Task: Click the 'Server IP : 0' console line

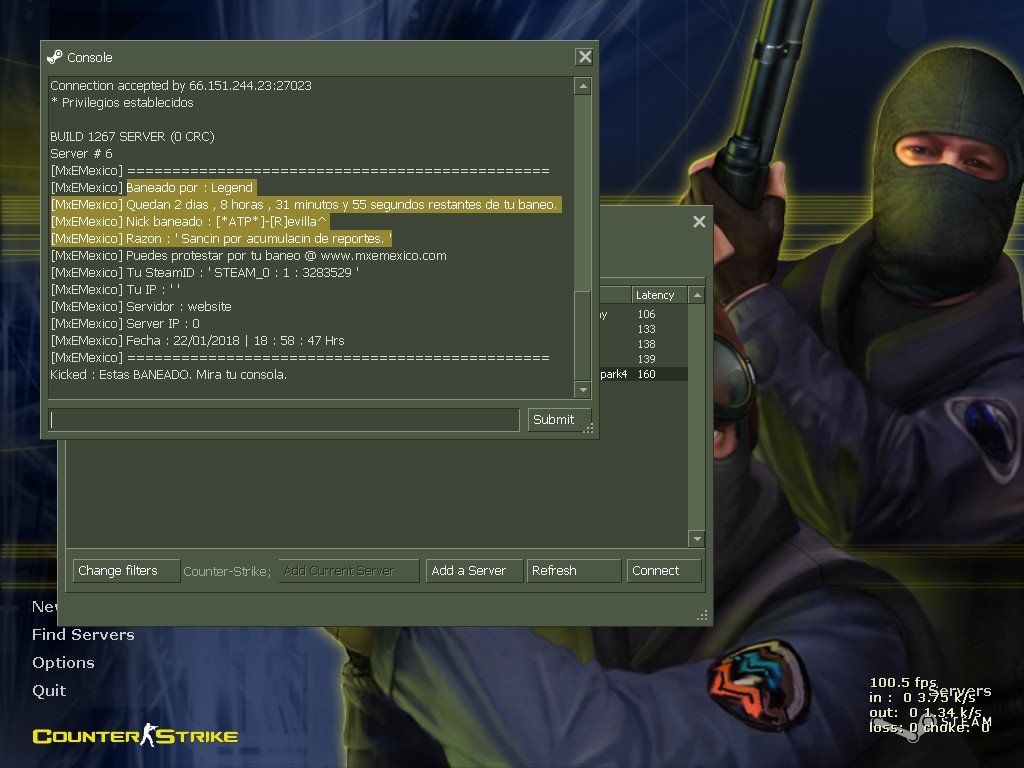Action: point(125,323)
